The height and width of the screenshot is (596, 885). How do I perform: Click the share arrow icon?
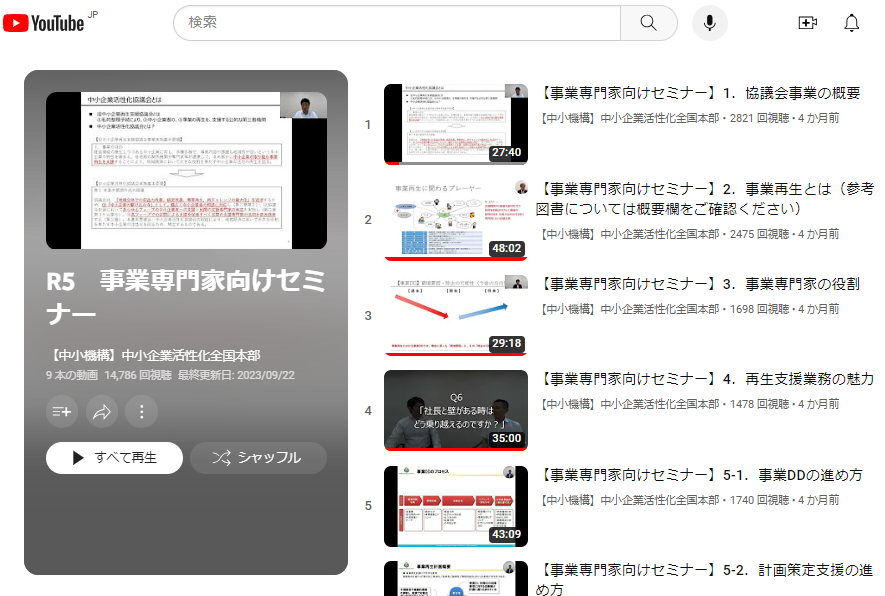pos(101,411)
